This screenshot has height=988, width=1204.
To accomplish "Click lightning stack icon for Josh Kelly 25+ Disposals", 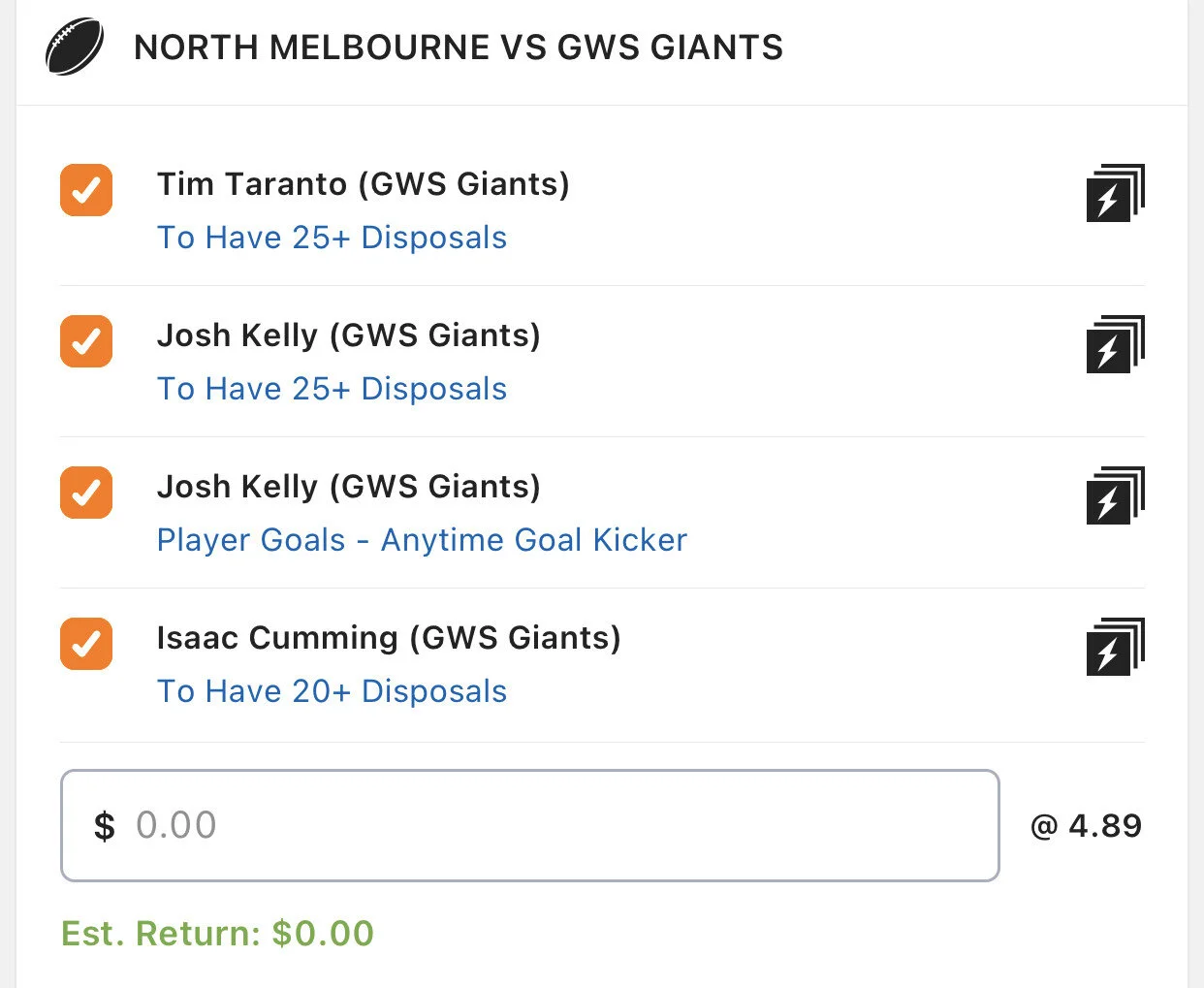I will (1115, 344).
